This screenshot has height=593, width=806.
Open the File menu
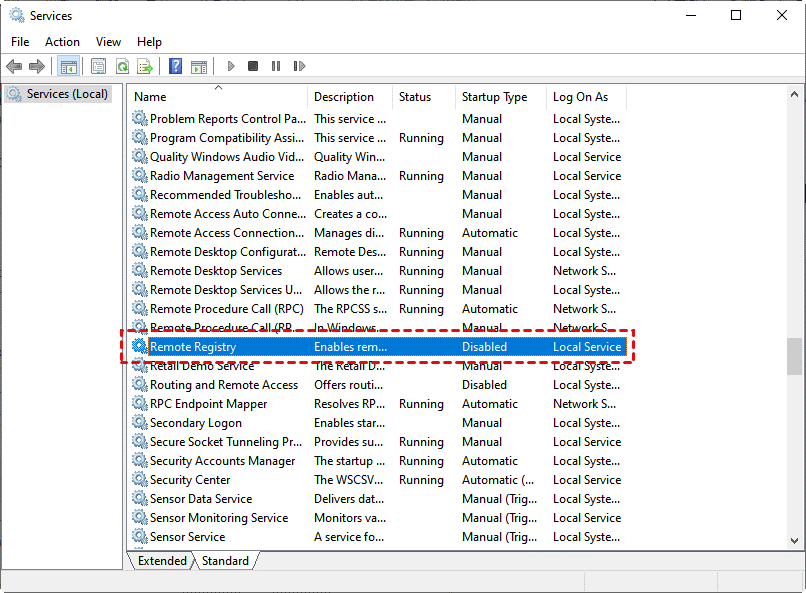[x=20, y=42]
